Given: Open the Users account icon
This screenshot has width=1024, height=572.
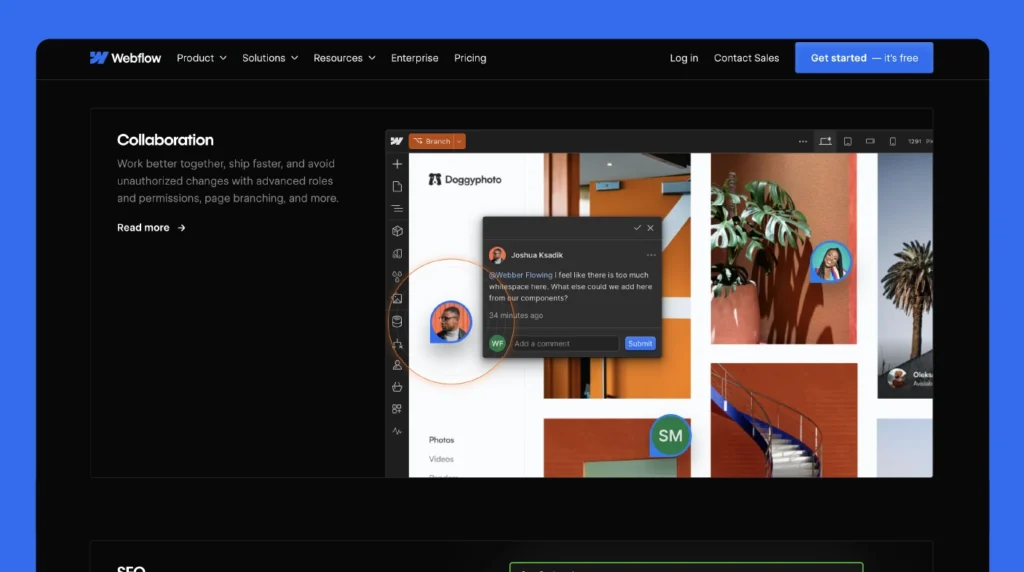Looking at the screenshot, I should click(x=397, y=366).
